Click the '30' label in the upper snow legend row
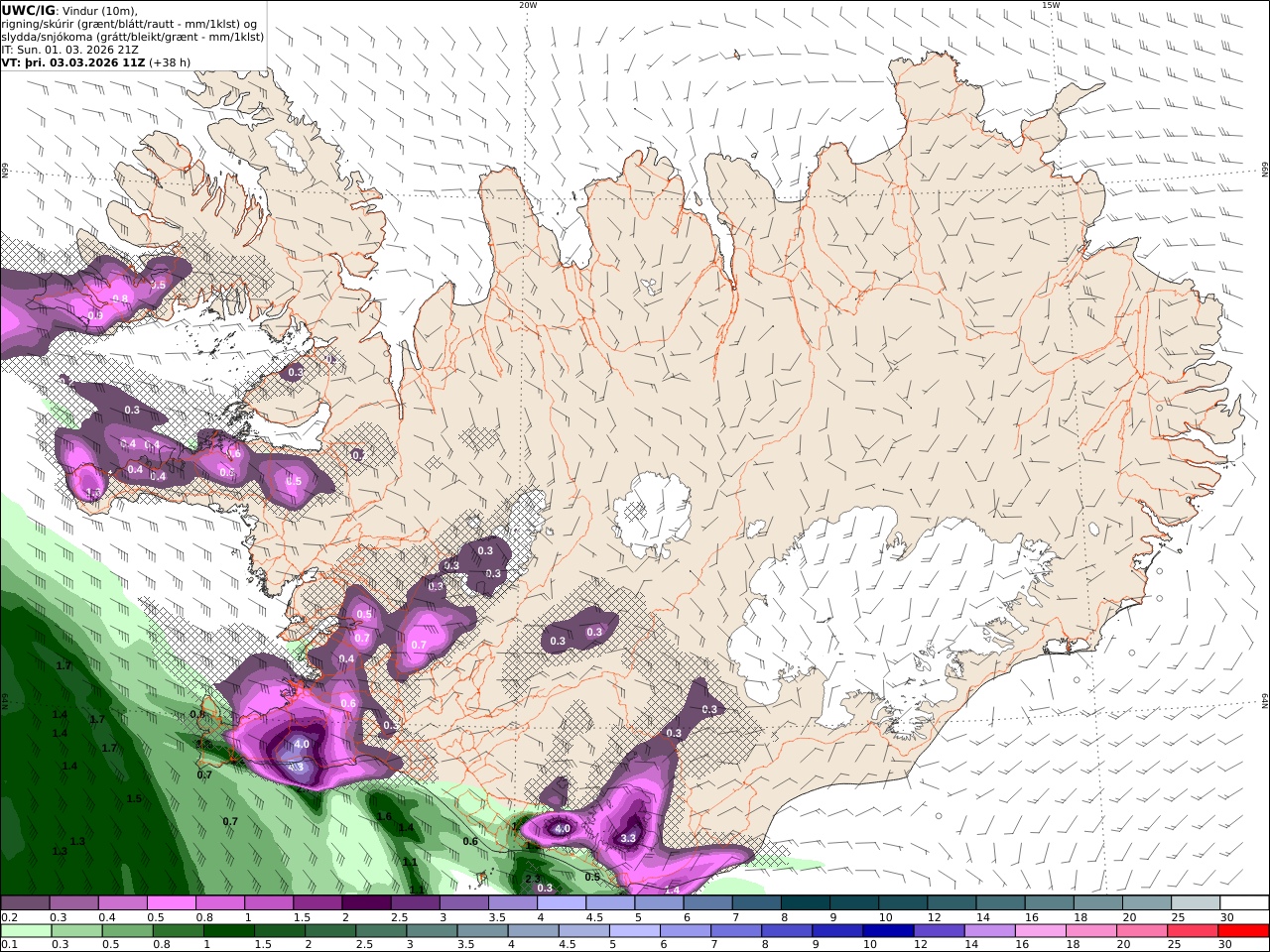 coord(1226,917)
